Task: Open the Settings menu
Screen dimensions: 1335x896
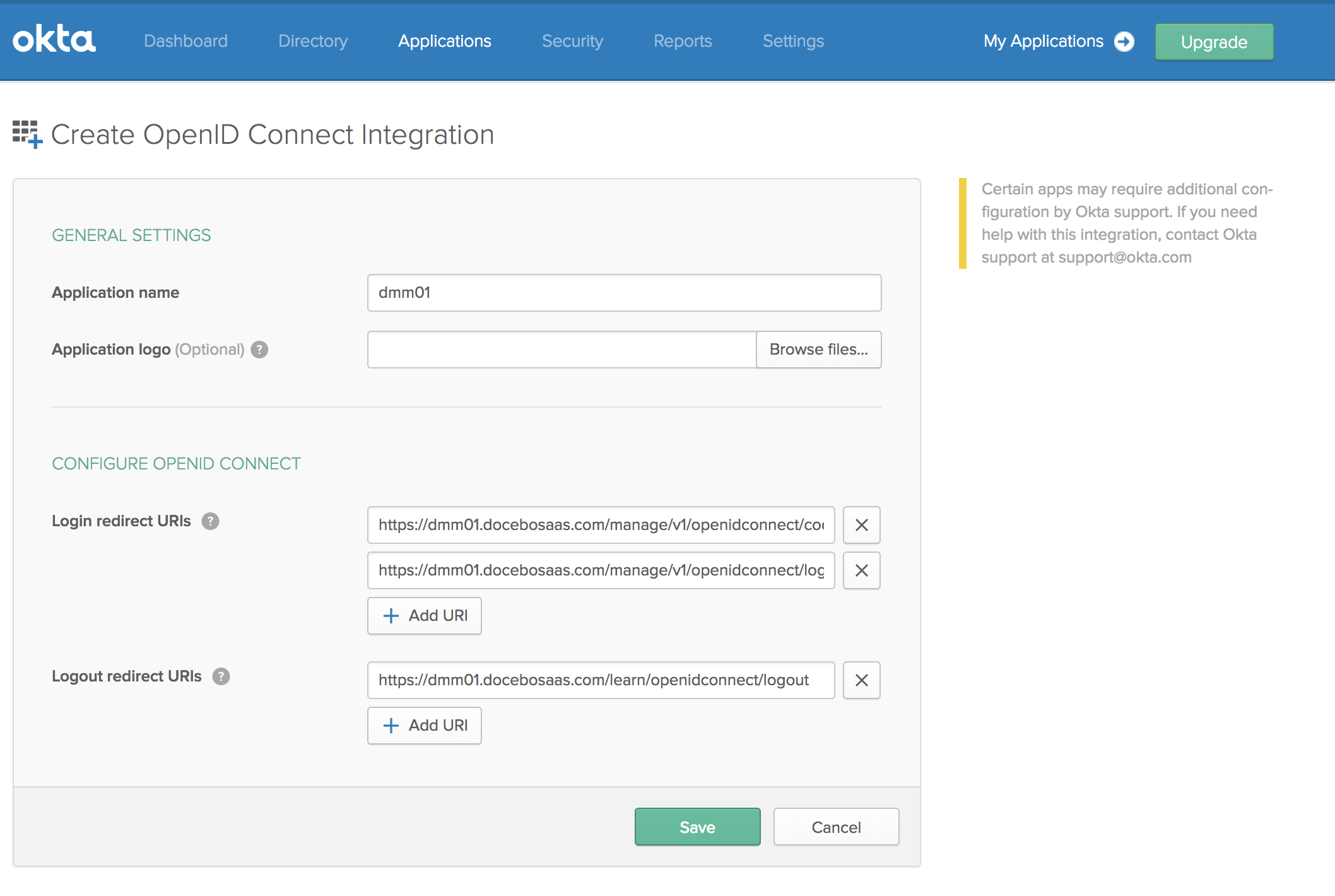Action: pyautogui.click(x=794, y=41)
